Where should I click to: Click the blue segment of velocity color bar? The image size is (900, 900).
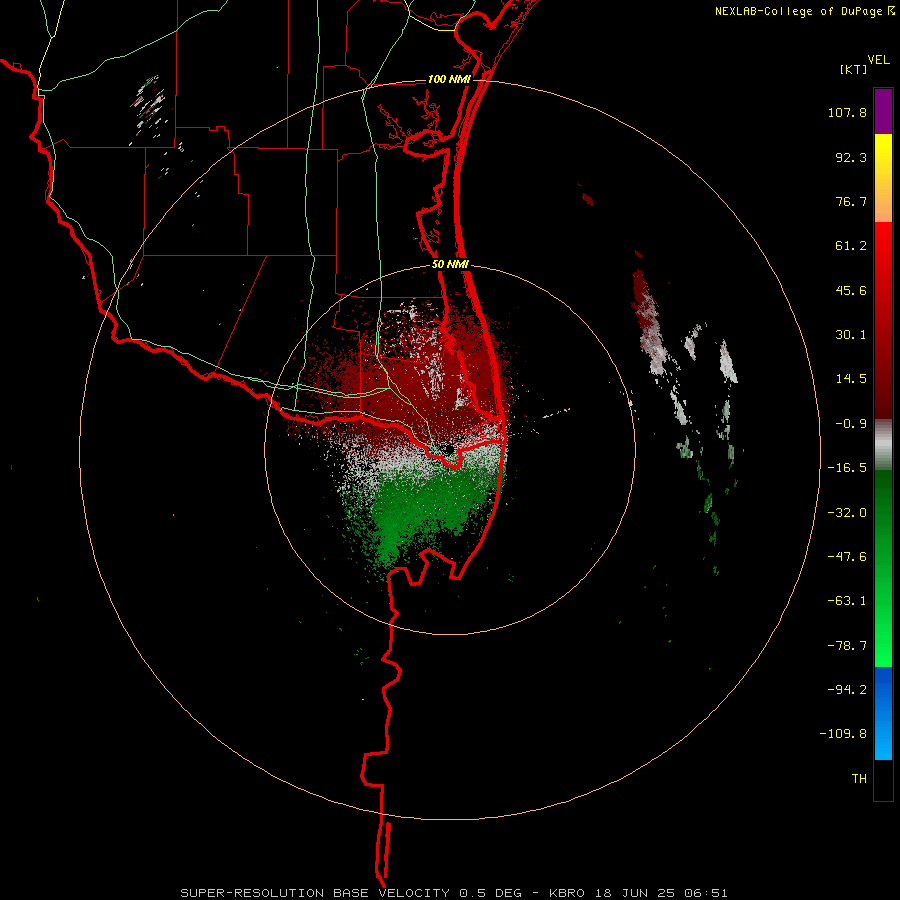coord(883,713)
